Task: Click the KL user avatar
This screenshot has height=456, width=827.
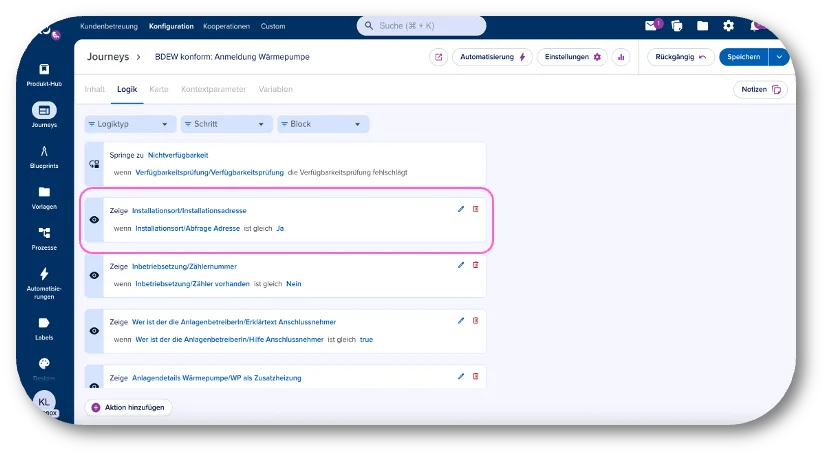Action: pos(44,402)
